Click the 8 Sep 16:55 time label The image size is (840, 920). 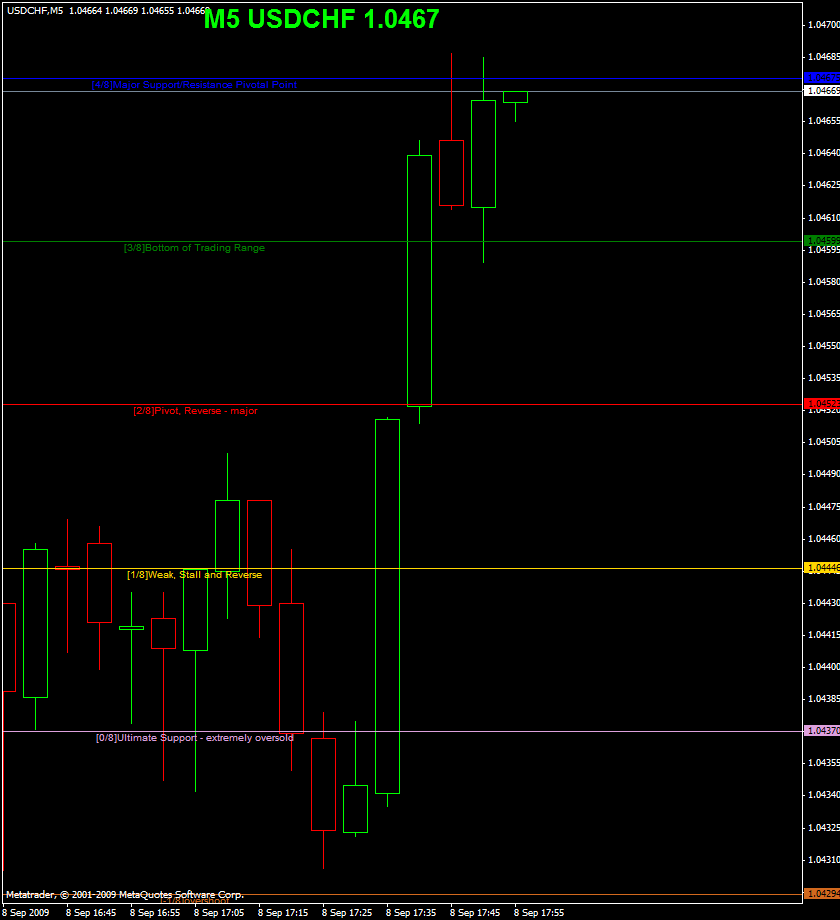pyautogui.click(x=155, y=912)
